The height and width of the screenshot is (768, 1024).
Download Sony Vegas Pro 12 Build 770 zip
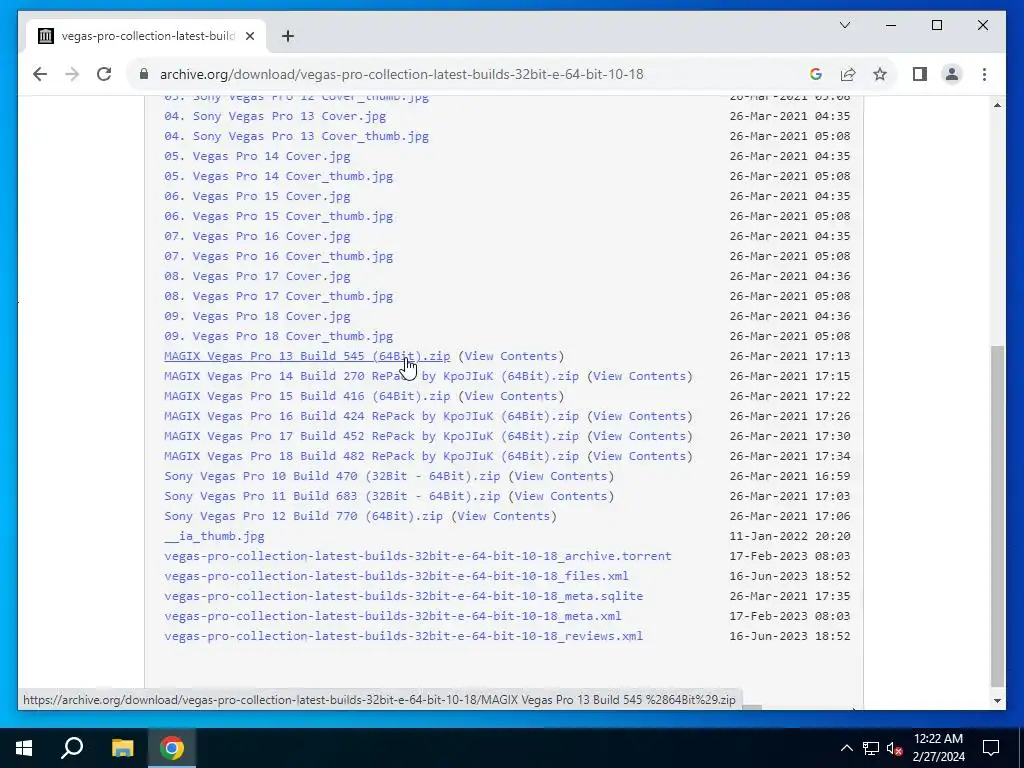(x=303, y=516)
